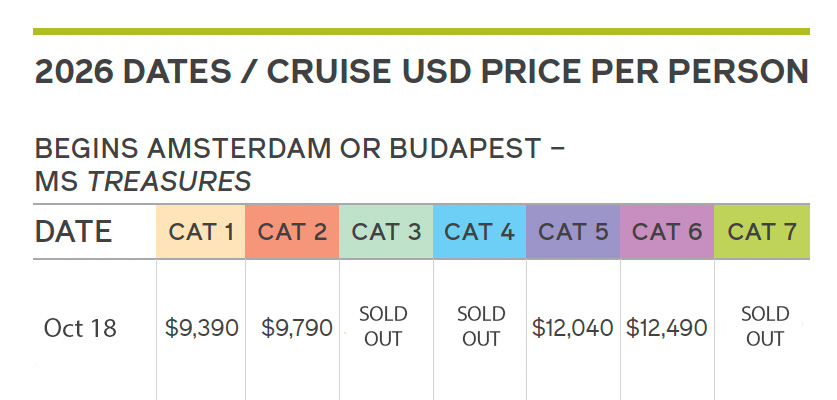Select the CAT 6 column header
The width and height of the screenshot is (837, 400).
[x=667, y=232]
